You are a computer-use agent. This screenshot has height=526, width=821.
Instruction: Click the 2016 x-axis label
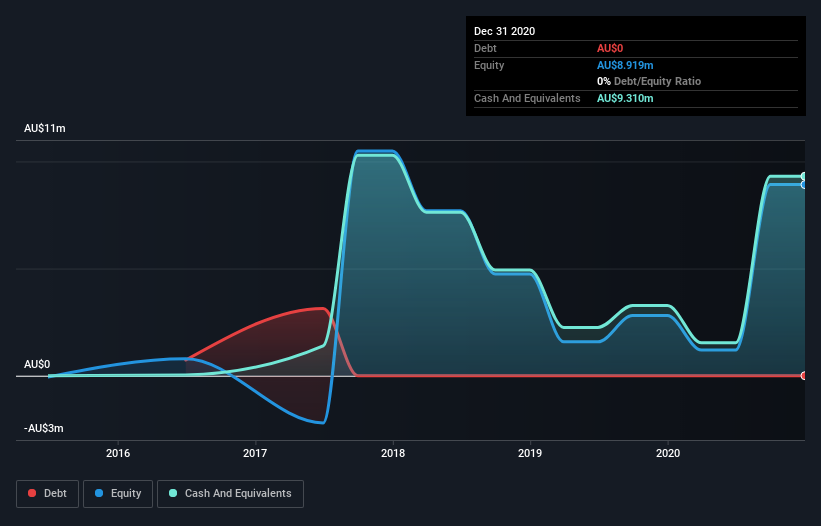[118, 453]
